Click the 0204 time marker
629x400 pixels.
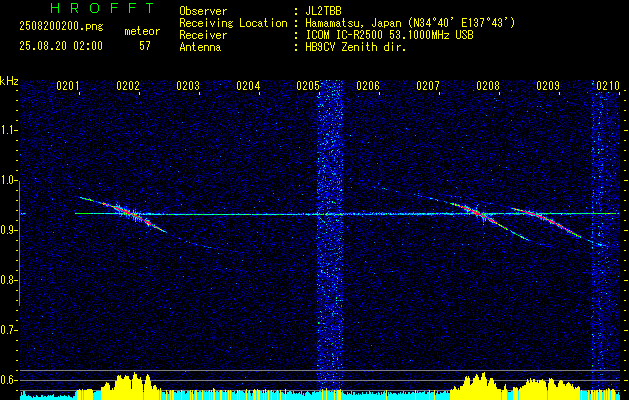tap(248, 85)
